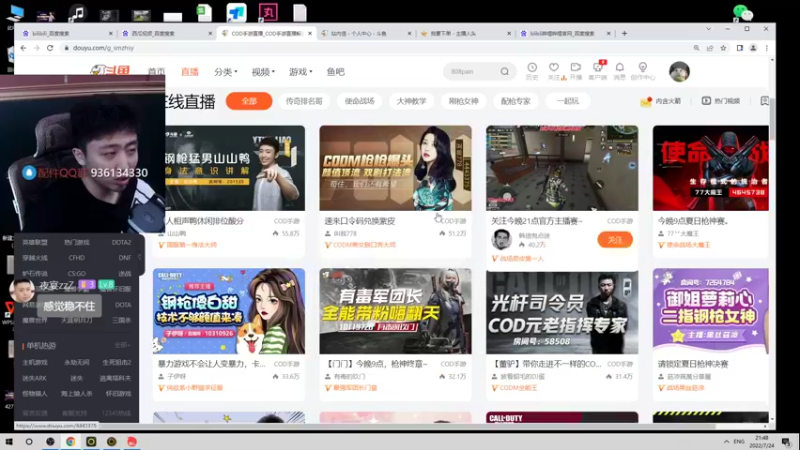Open the 客户端 download icon with badge
Viewport: 800px width, 450px height.
(x=597, y=71)
